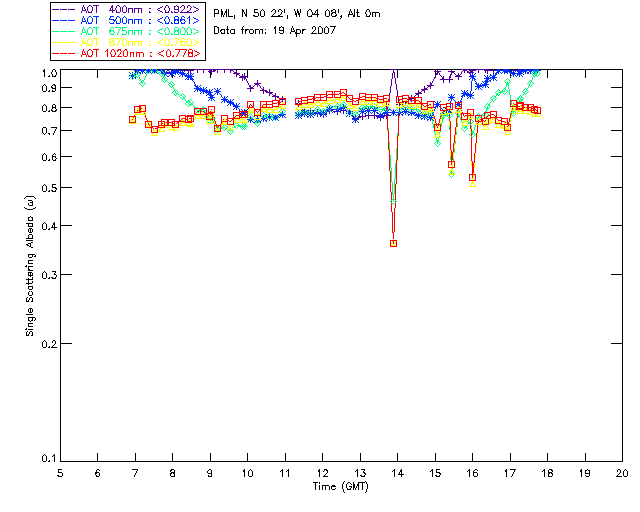Viewport: 640px width, 512px height.
Task: Click the y-axis tick label 0.3
Action: (49, 275)
